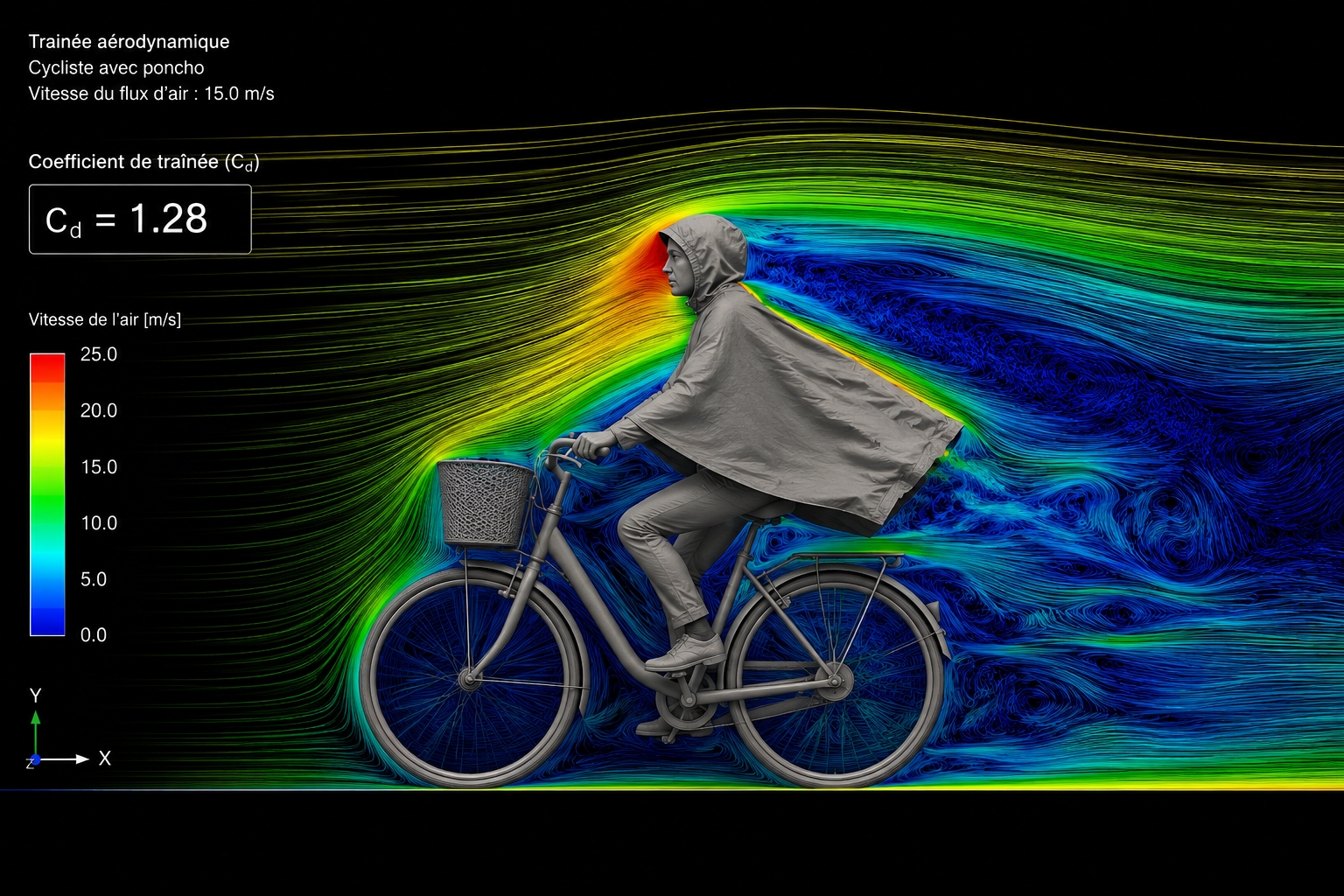Select the 'Cycliste avec poncho' subtitle

point(116,67)
